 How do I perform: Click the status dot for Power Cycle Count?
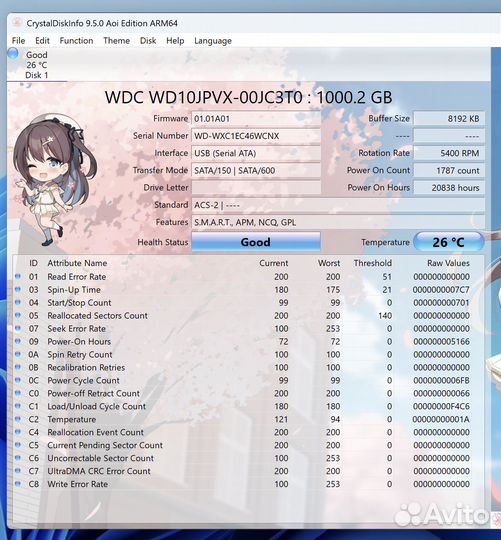click(x=18, y=380)
